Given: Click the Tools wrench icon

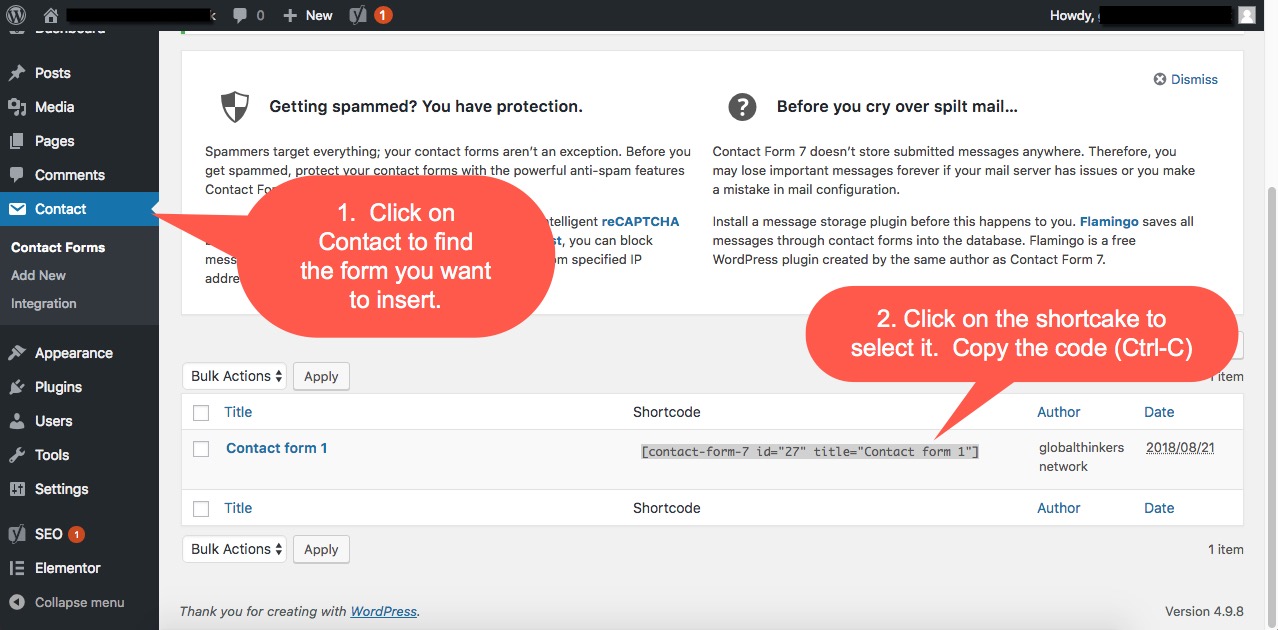Looking at the screenshot, I should pos(16,455).
